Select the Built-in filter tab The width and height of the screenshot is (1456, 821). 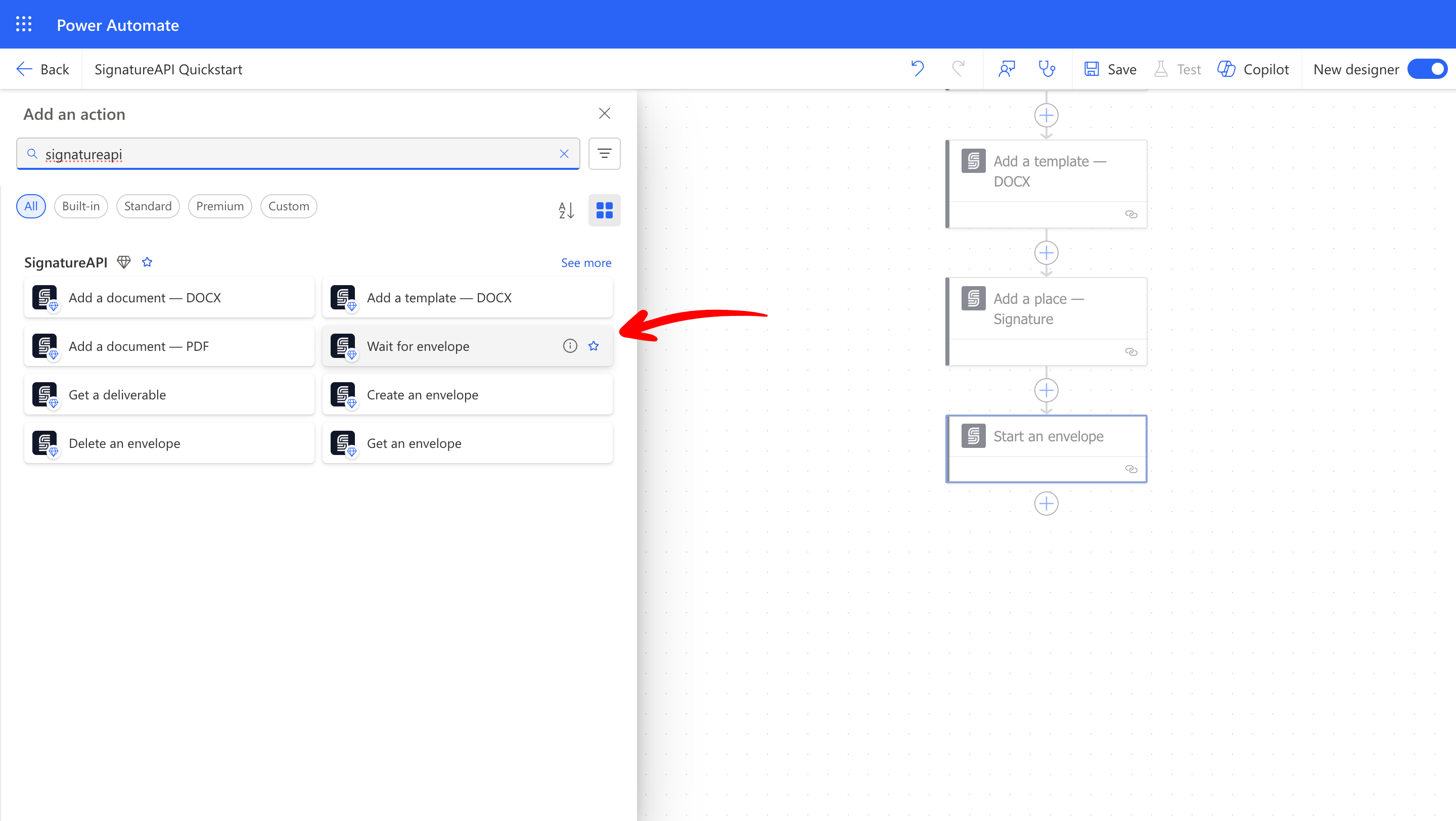point(81,206)
